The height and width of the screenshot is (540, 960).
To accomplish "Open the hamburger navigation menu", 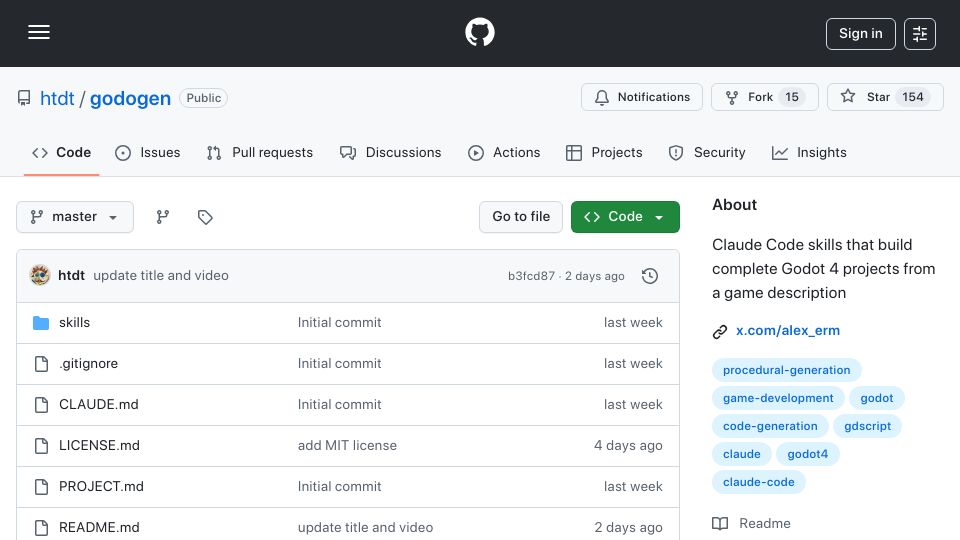I will 39,32.
